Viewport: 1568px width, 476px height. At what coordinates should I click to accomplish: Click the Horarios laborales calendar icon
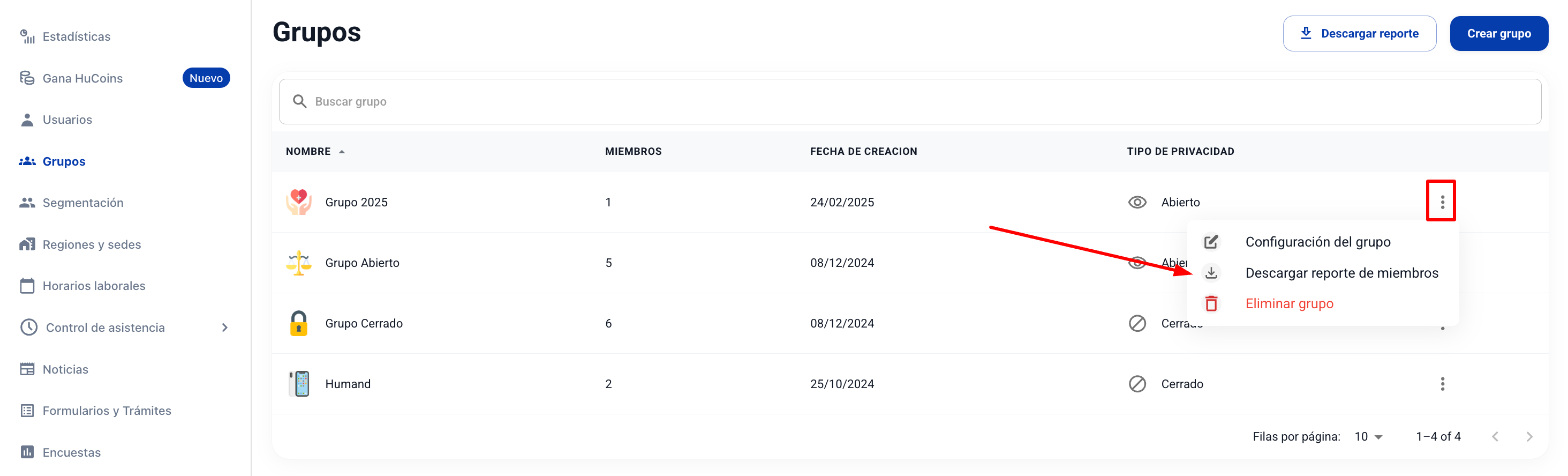(x=27, y=286)
